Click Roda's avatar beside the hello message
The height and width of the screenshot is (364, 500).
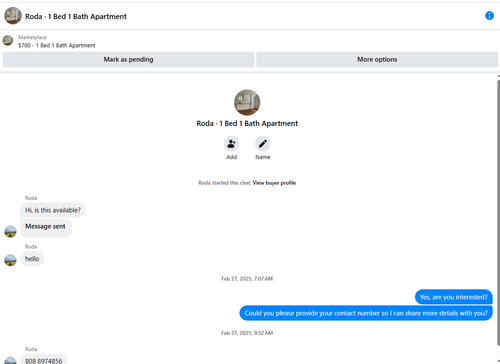[10, 260]
